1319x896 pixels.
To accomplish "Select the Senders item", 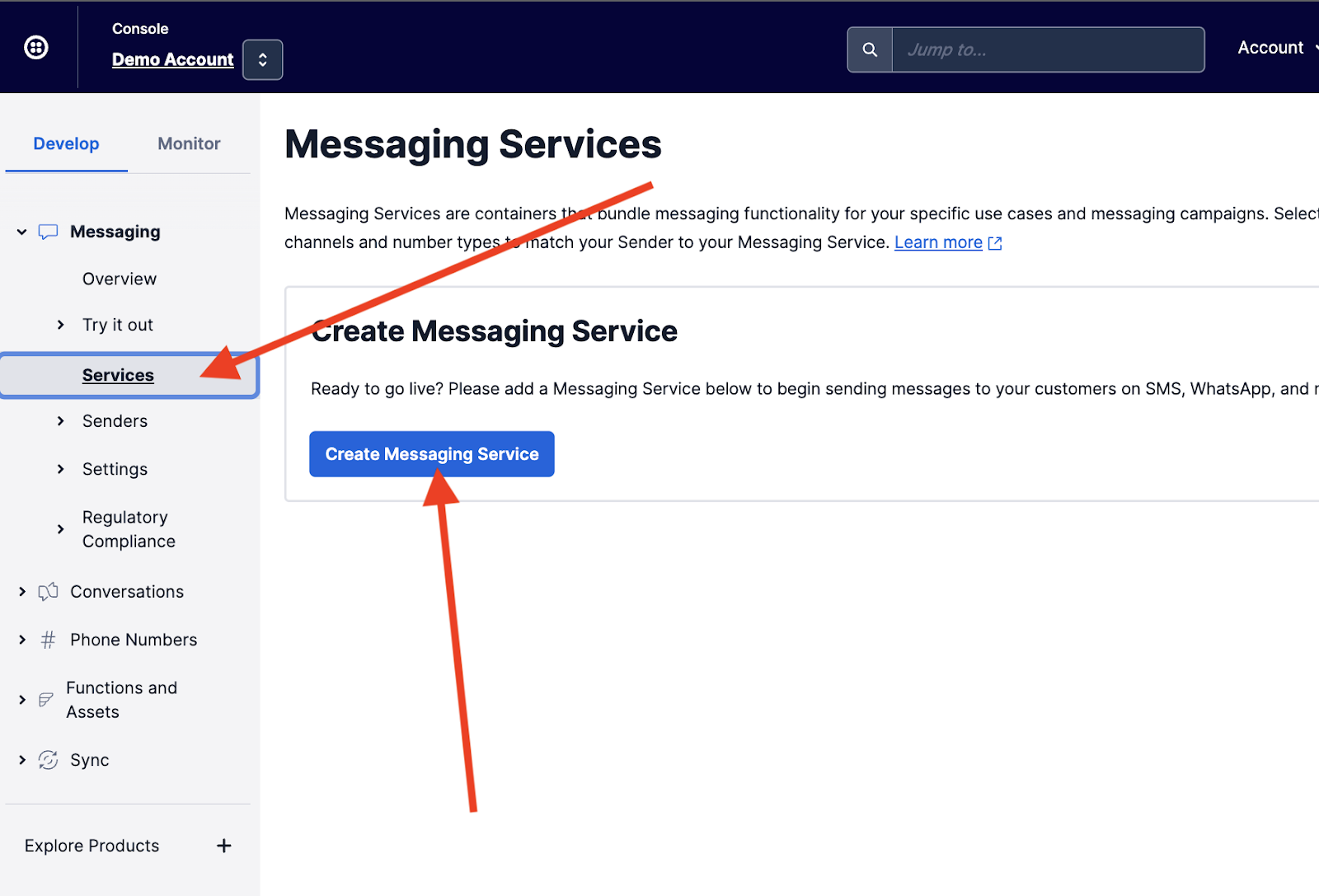I will pyautogui.click(x=115, y=421).
